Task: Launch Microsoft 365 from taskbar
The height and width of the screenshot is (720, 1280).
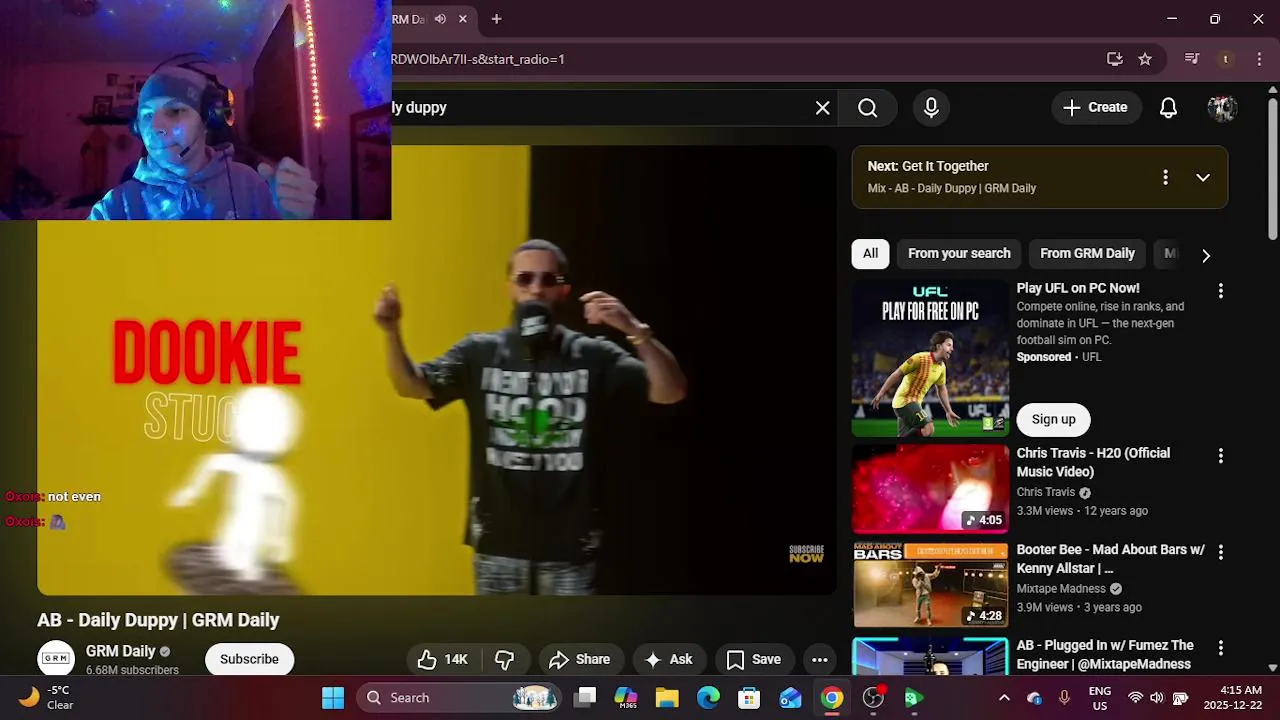Action: (626, 698)
